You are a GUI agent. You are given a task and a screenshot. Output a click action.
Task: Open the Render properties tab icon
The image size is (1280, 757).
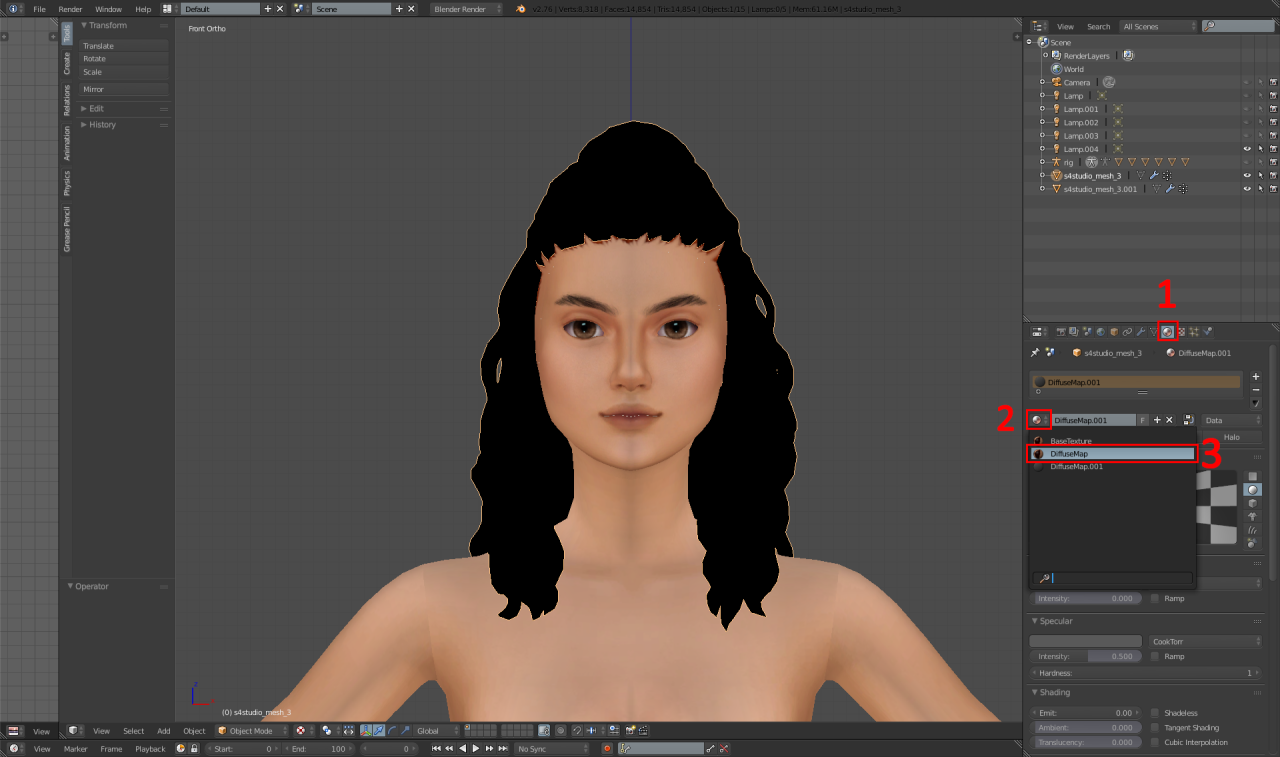[1061, 331]
